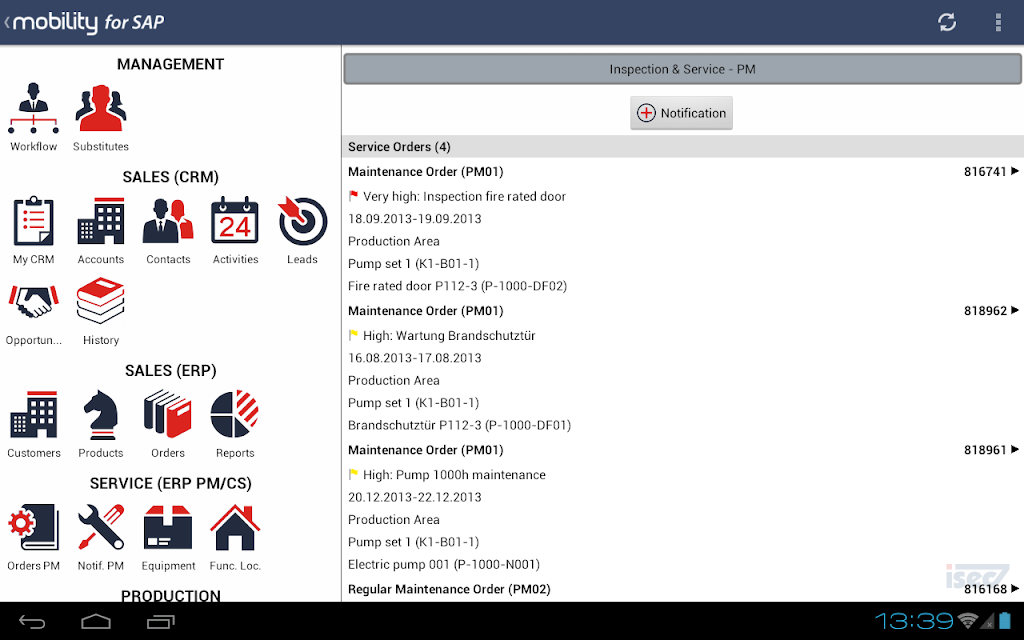Screen dimensions: 1024x640
Task: Open the Opportunities handshake icon
Action: (x=33, y=302)
